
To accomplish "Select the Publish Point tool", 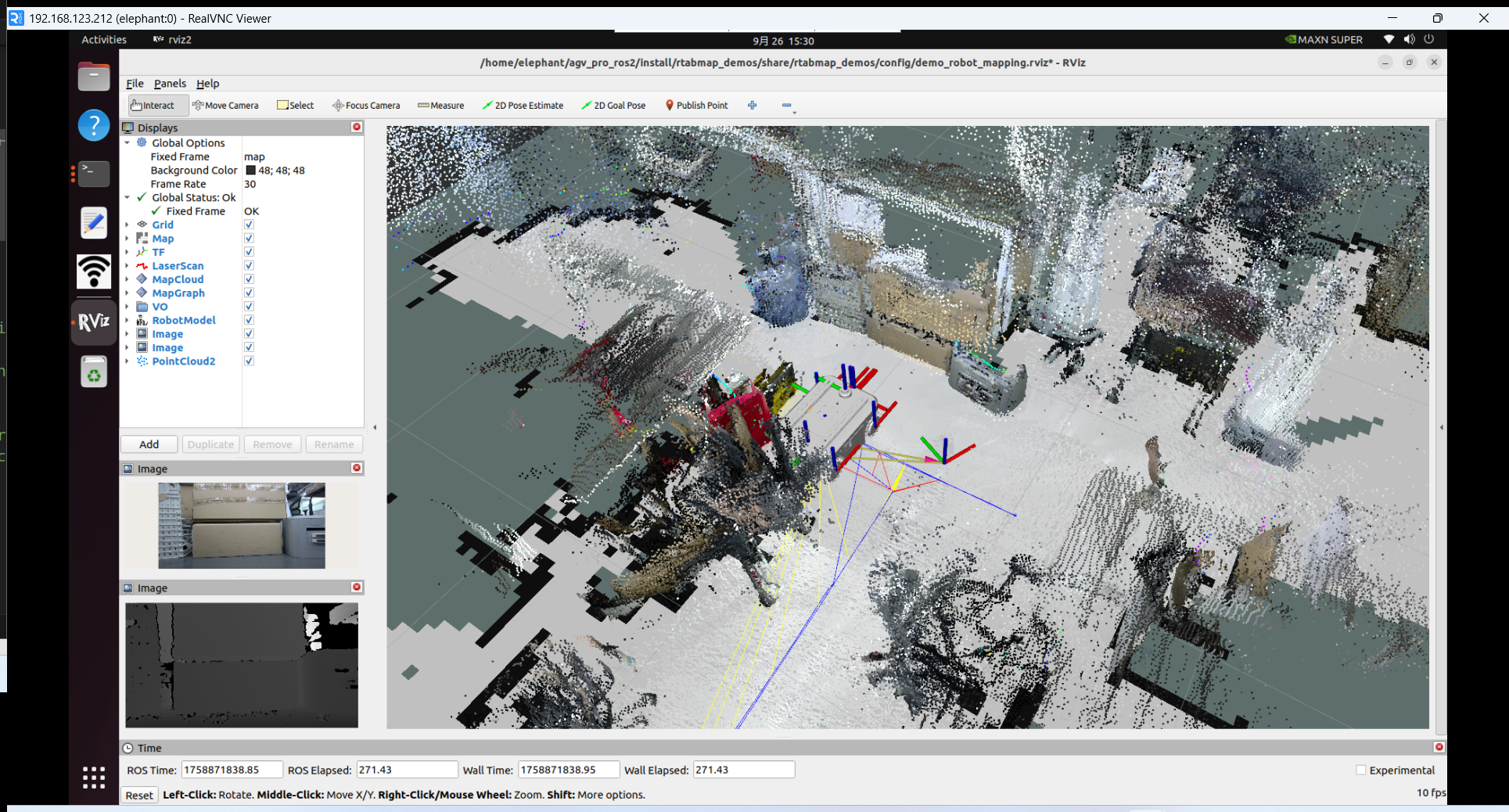I will click(x=696, y=106).
